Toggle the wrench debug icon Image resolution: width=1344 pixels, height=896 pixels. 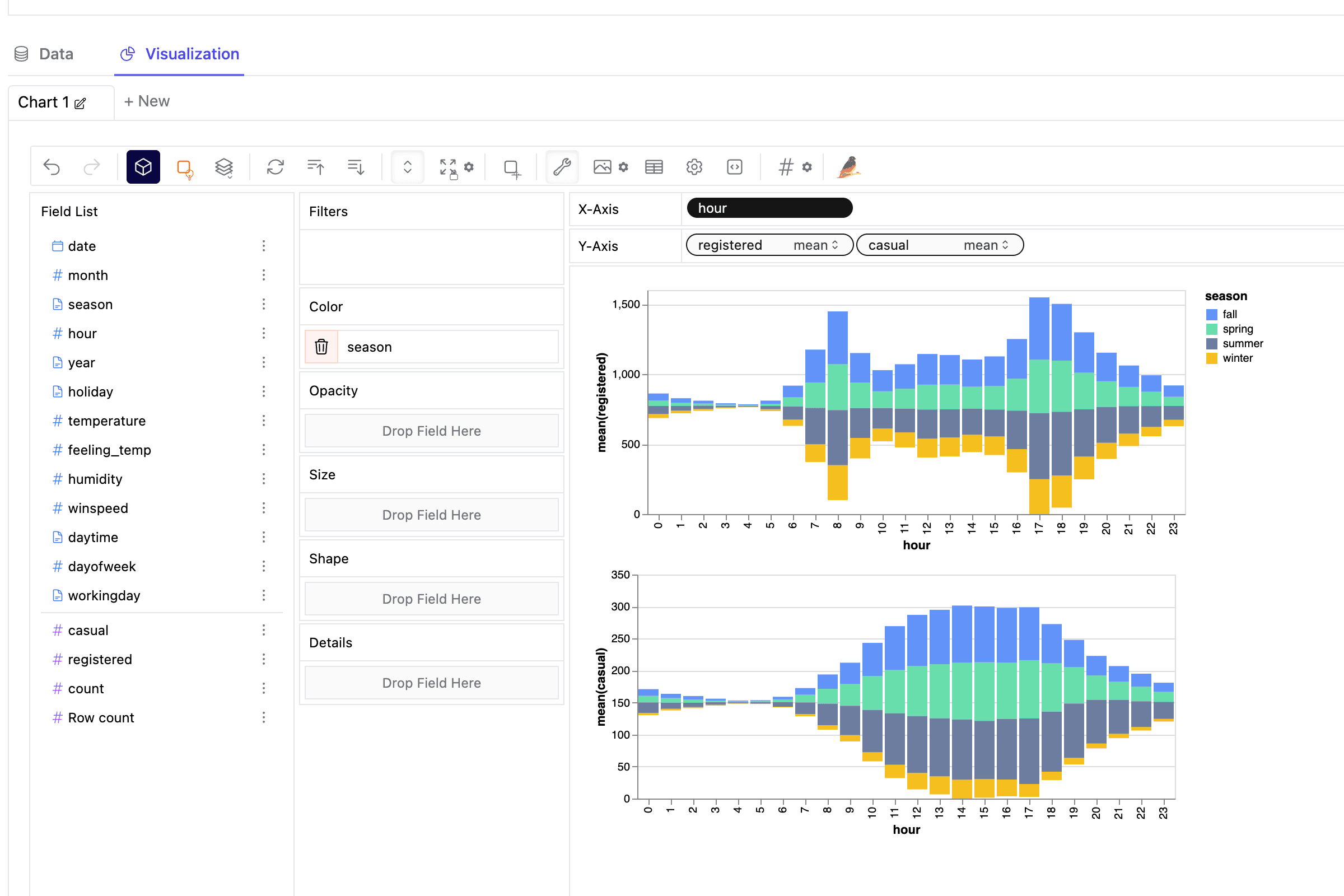click(x=562, y=167)
